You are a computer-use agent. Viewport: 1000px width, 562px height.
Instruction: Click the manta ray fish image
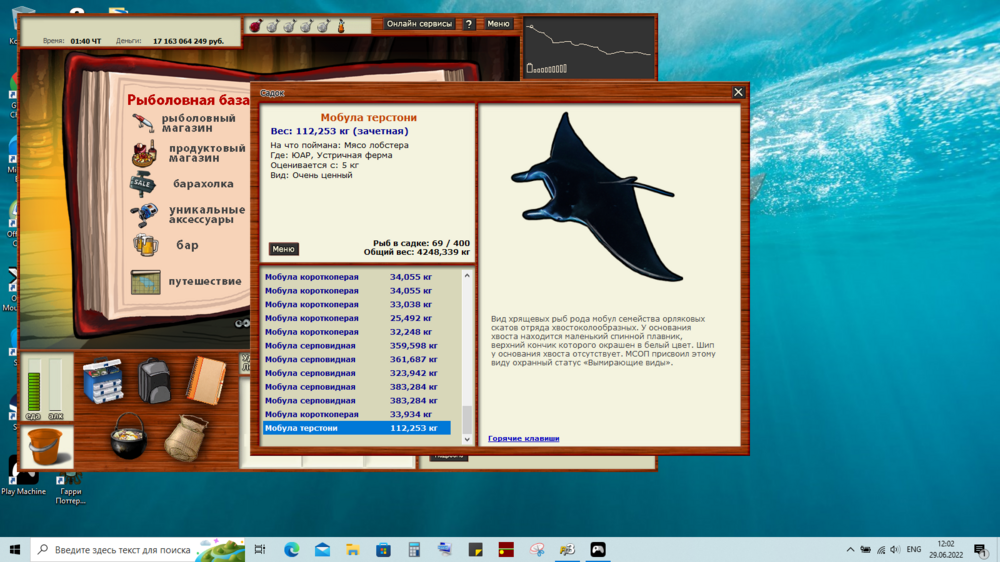click(x=596, y=198)
